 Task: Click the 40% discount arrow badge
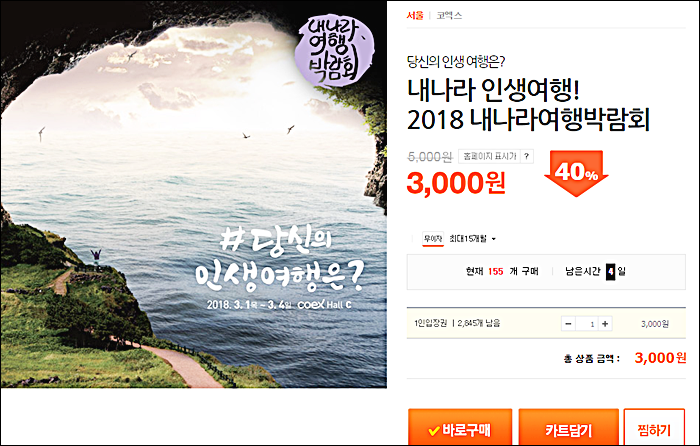click(x=576, y=173)
